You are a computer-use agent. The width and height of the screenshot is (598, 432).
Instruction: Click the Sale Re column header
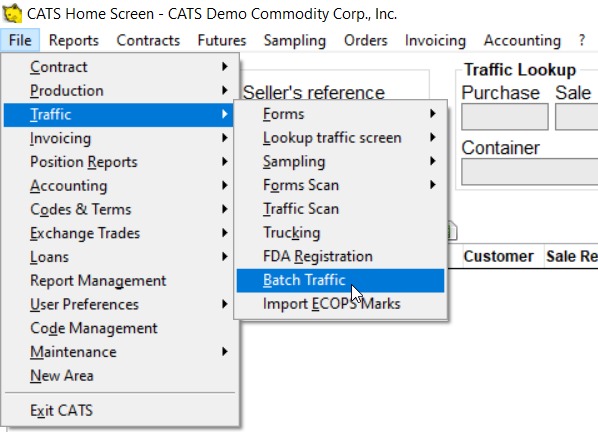click(572, 256)
